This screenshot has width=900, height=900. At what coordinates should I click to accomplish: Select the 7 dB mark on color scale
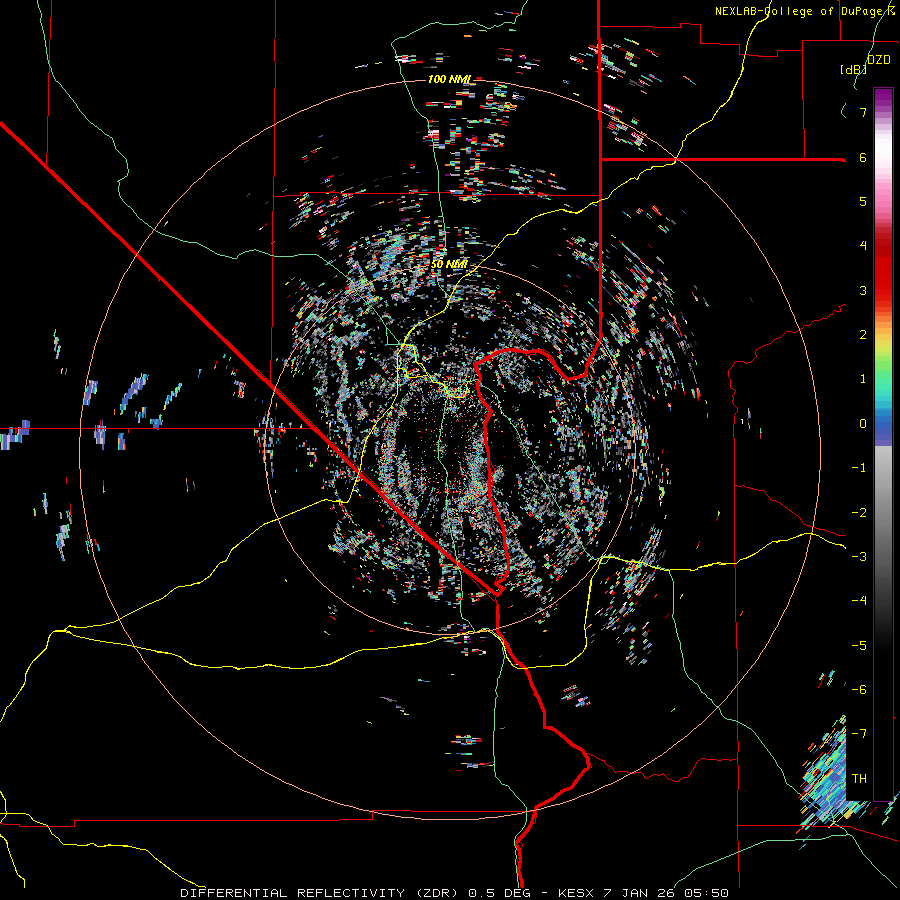[x=863, y=112]
